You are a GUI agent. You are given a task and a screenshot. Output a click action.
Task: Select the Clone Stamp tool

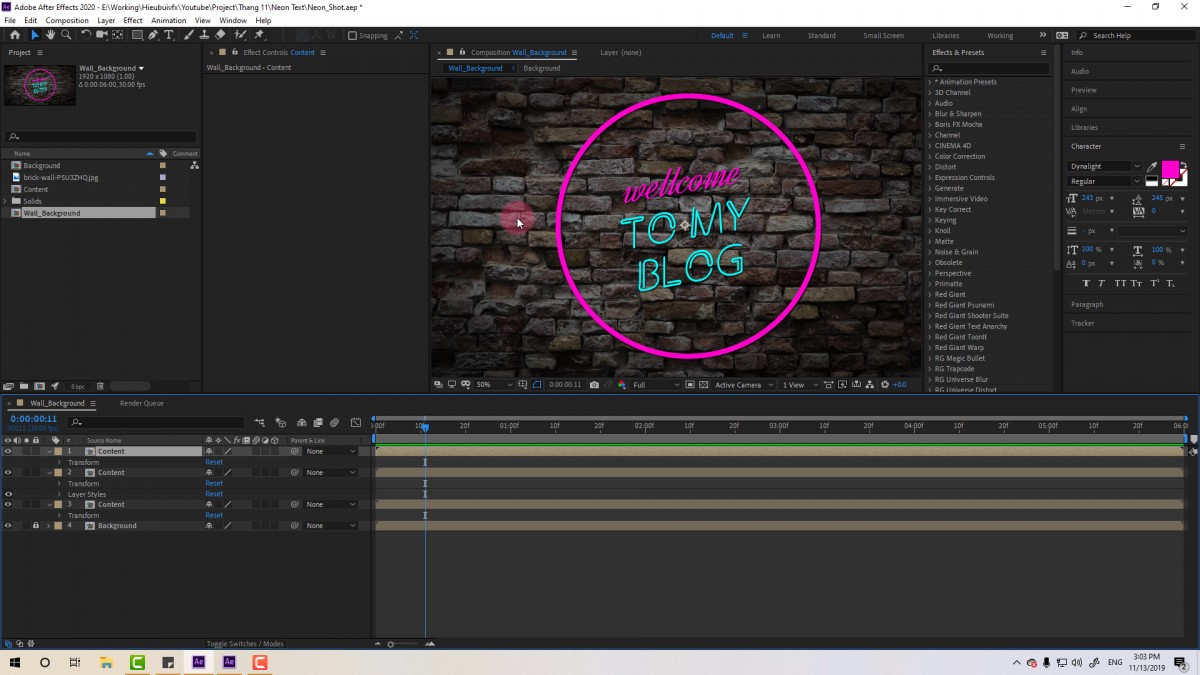point(205,35)
